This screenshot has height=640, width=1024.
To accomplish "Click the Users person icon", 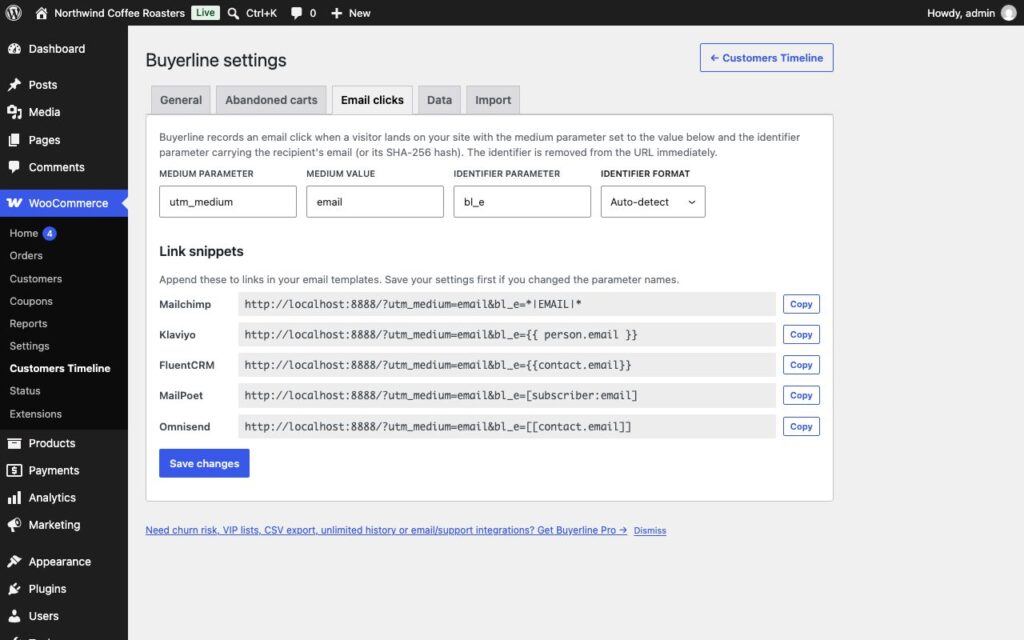I will pos(14,616).
